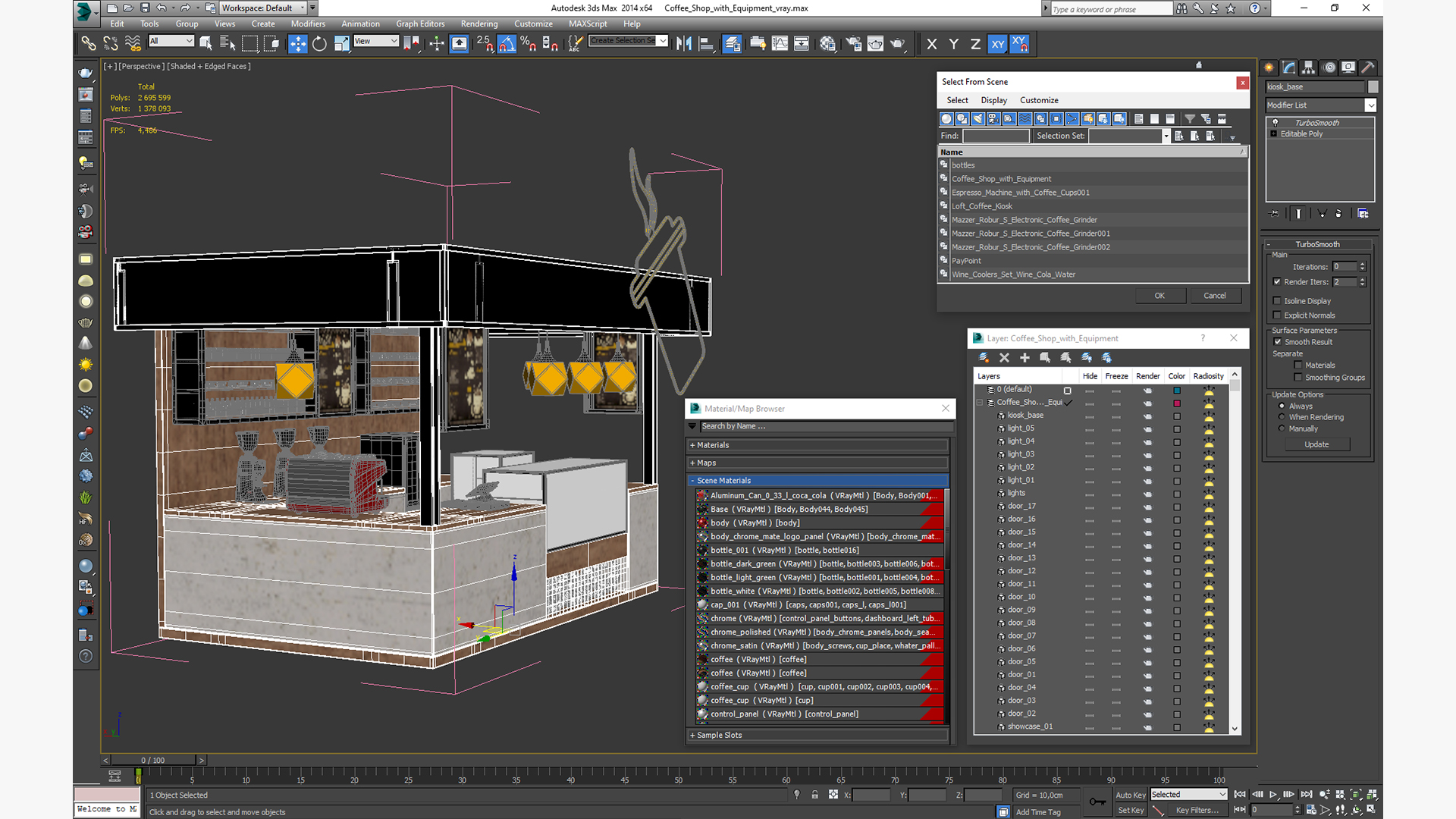Uncheck Smooth Result checkbox
This screenshot has width=1456, height=819.
1278,342
